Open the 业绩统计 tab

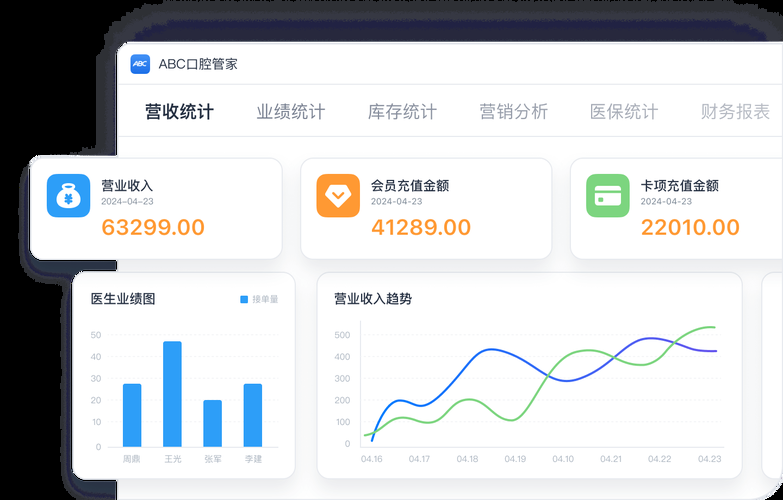(290, 112)
